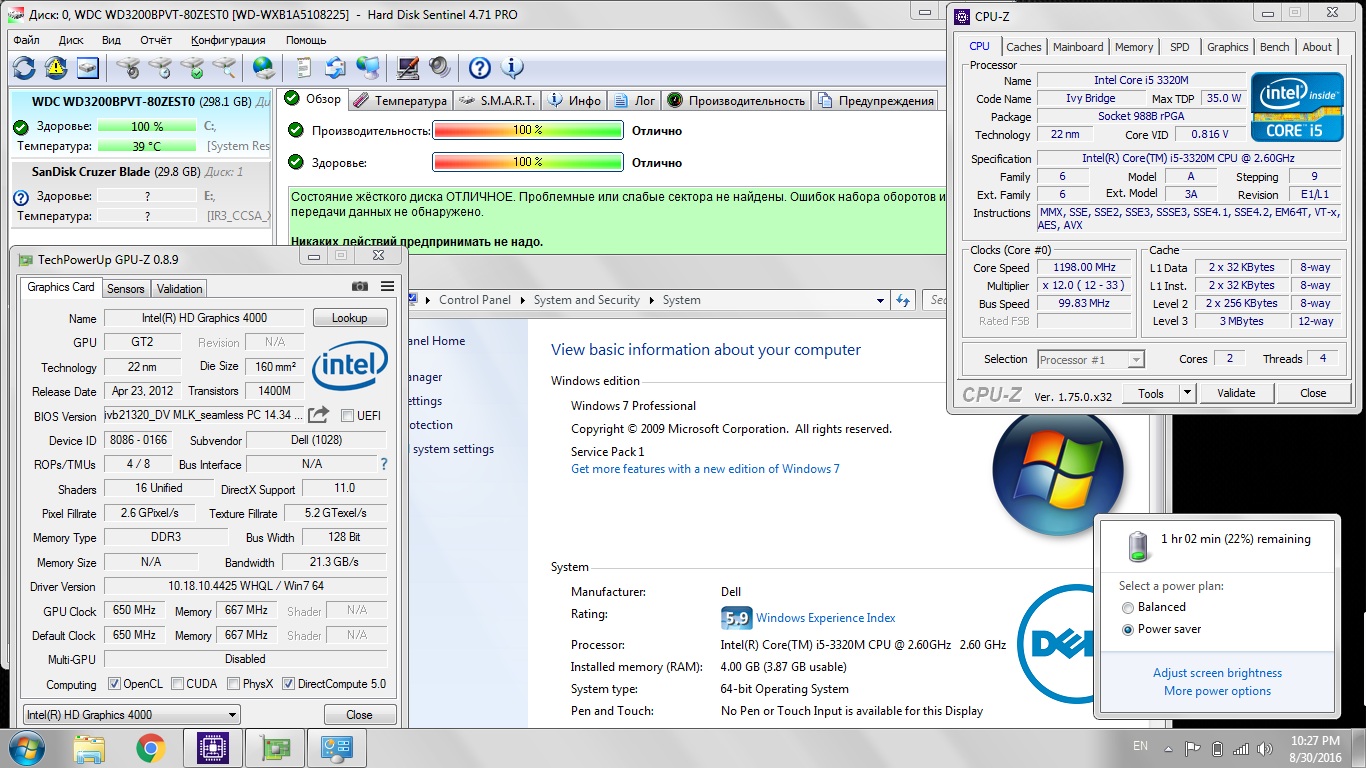Click the BIOS export share arrow icon
This screenshot has height=768, width=1366.
coord(318,415)
